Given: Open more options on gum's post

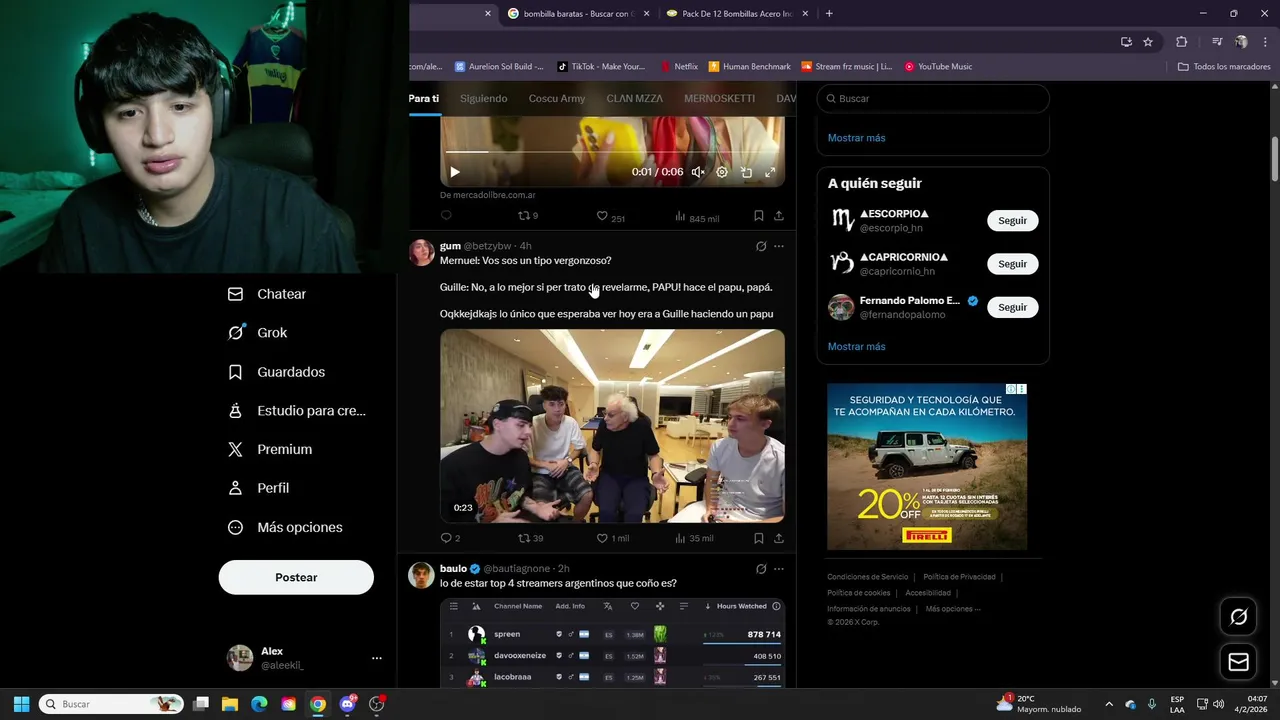Looking at the screenshot, I should (779, 246).
